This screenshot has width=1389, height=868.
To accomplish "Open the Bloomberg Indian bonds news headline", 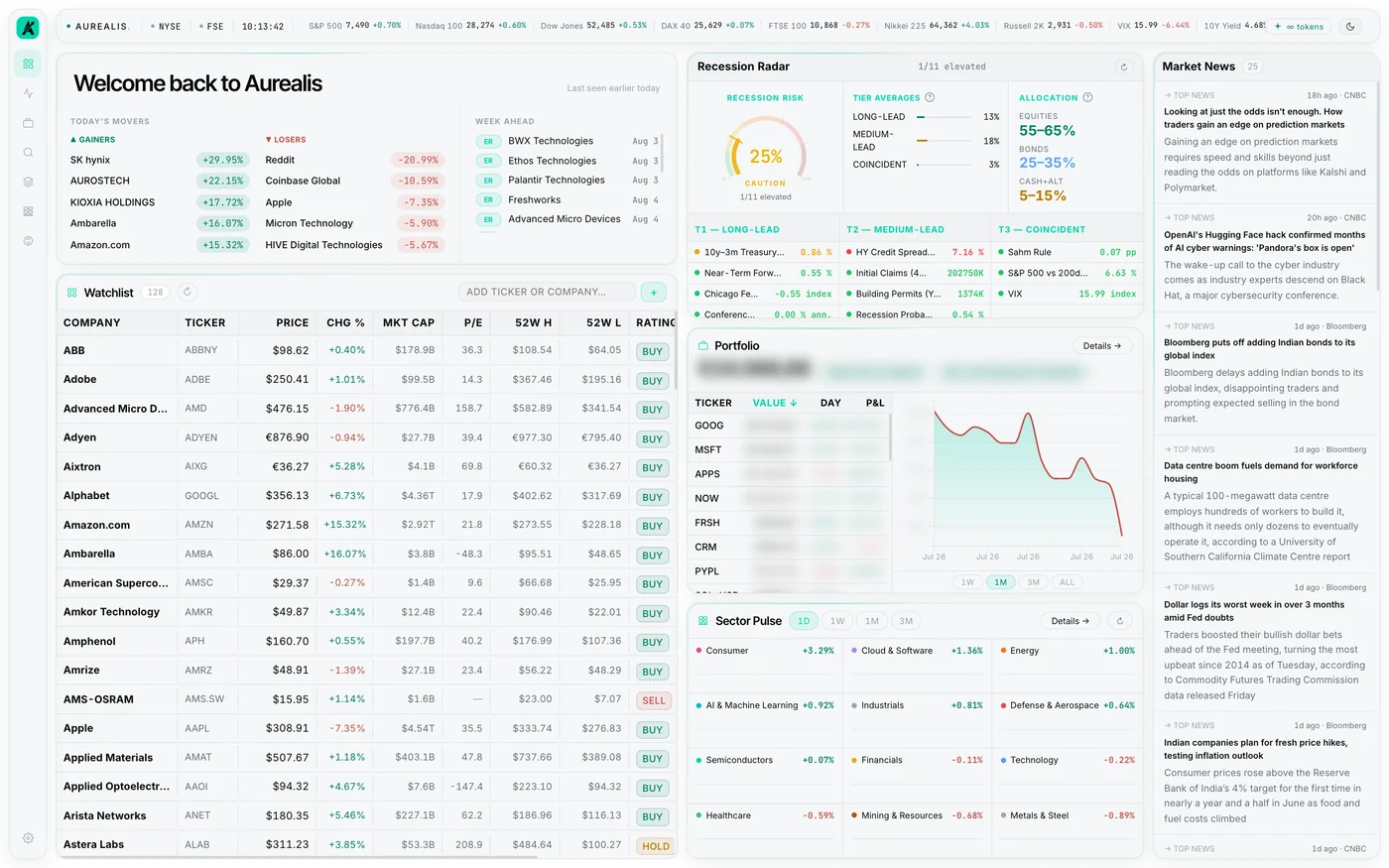I will pyautogui.click(x=1259, y=348).
